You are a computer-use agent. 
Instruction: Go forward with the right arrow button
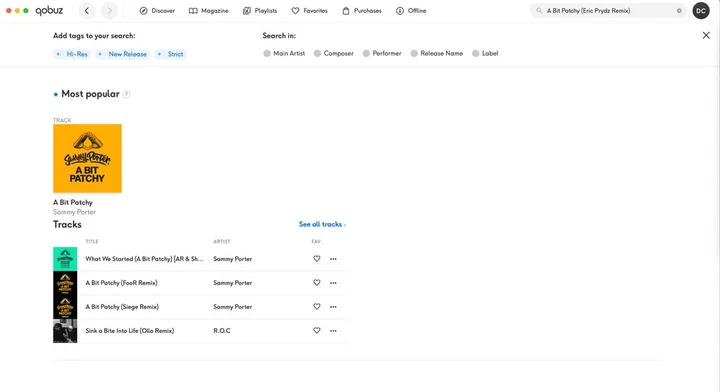pyautogui.click(x=109, y=11)
